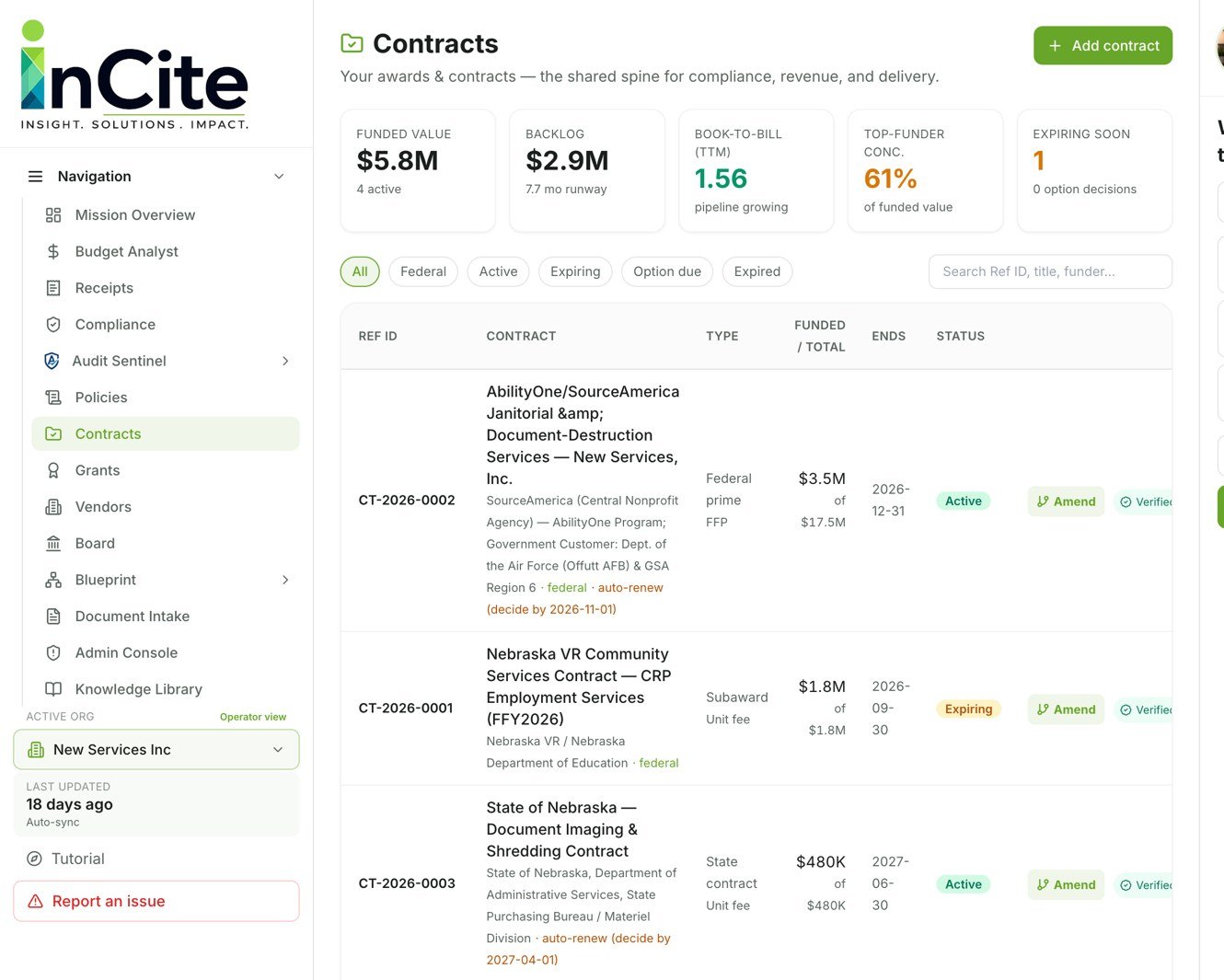
Task: Click the STATUS column header
Action: 961,336
